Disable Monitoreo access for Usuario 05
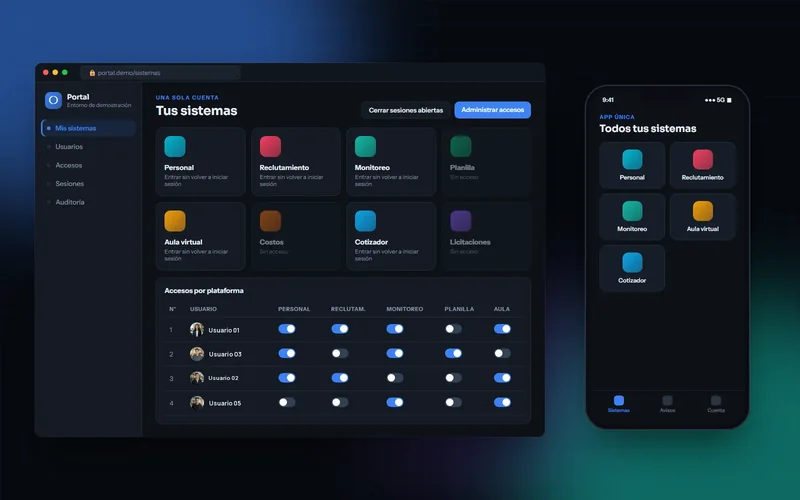Image resolution: width=800 pixels, height=500 pixels. [x=394, y=403]
